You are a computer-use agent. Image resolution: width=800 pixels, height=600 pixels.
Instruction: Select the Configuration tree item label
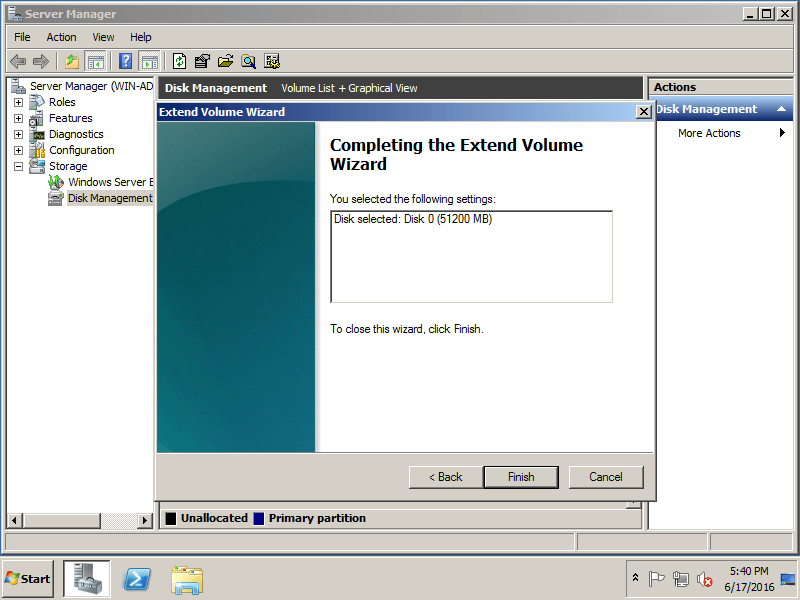tap(82, 150)
